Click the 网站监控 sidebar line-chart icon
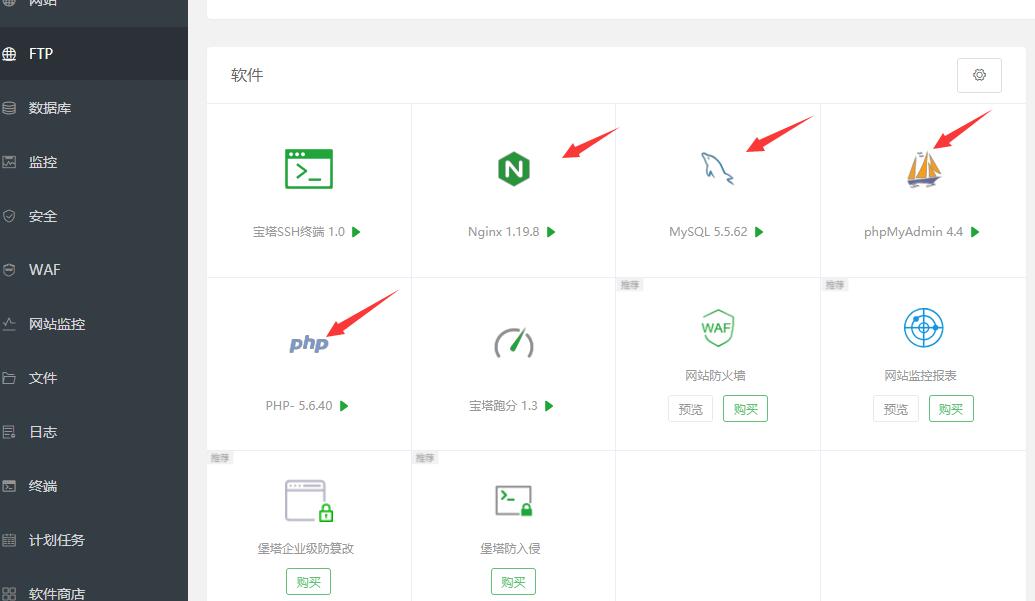 [9, 324]
